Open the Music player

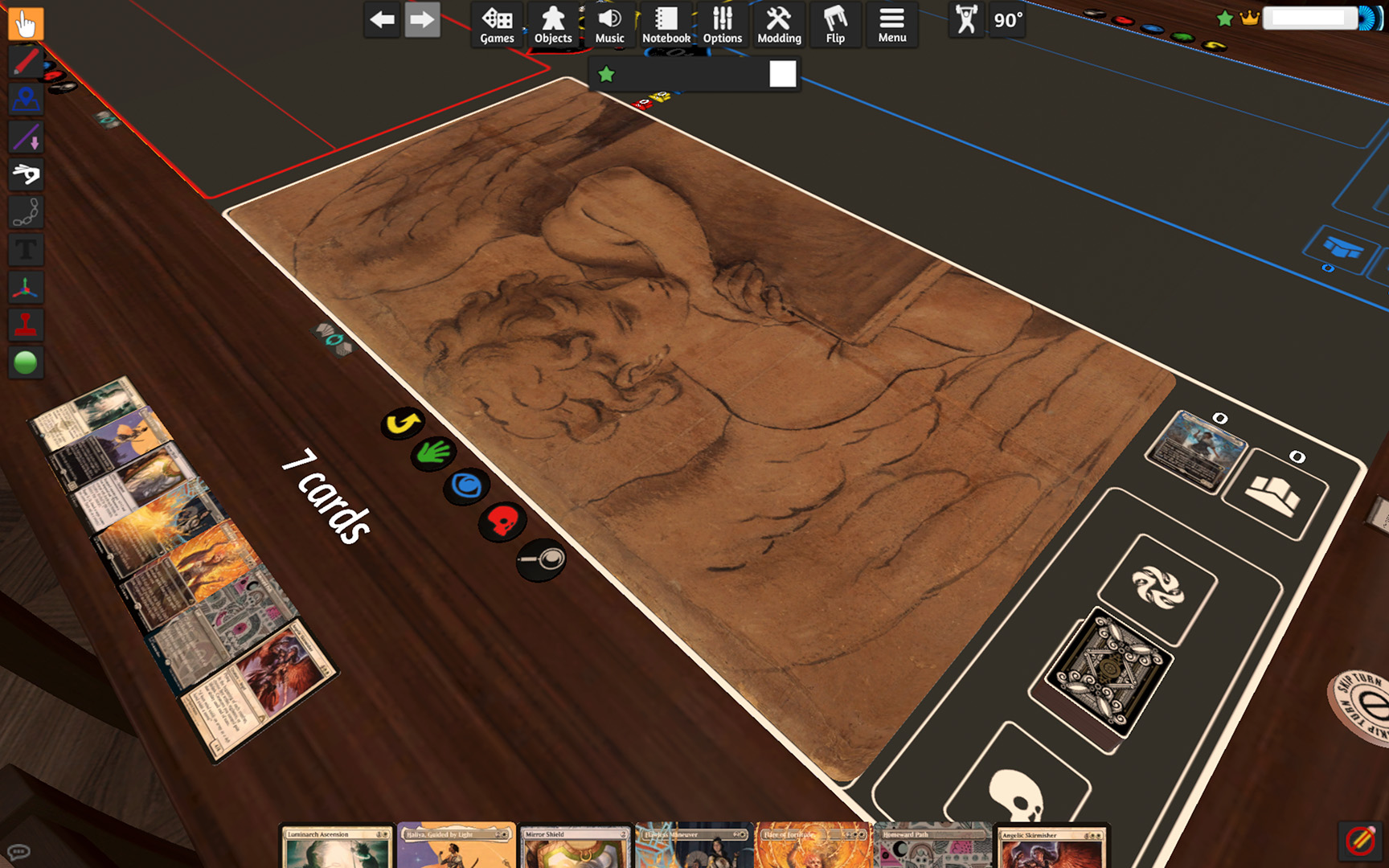[609, 24]
